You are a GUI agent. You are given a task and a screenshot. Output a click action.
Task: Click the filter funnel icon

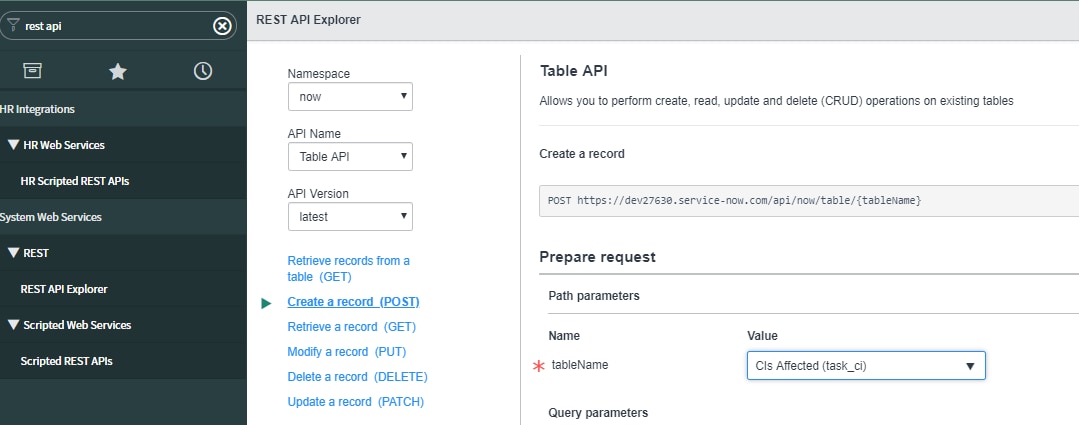pos(13,25)
